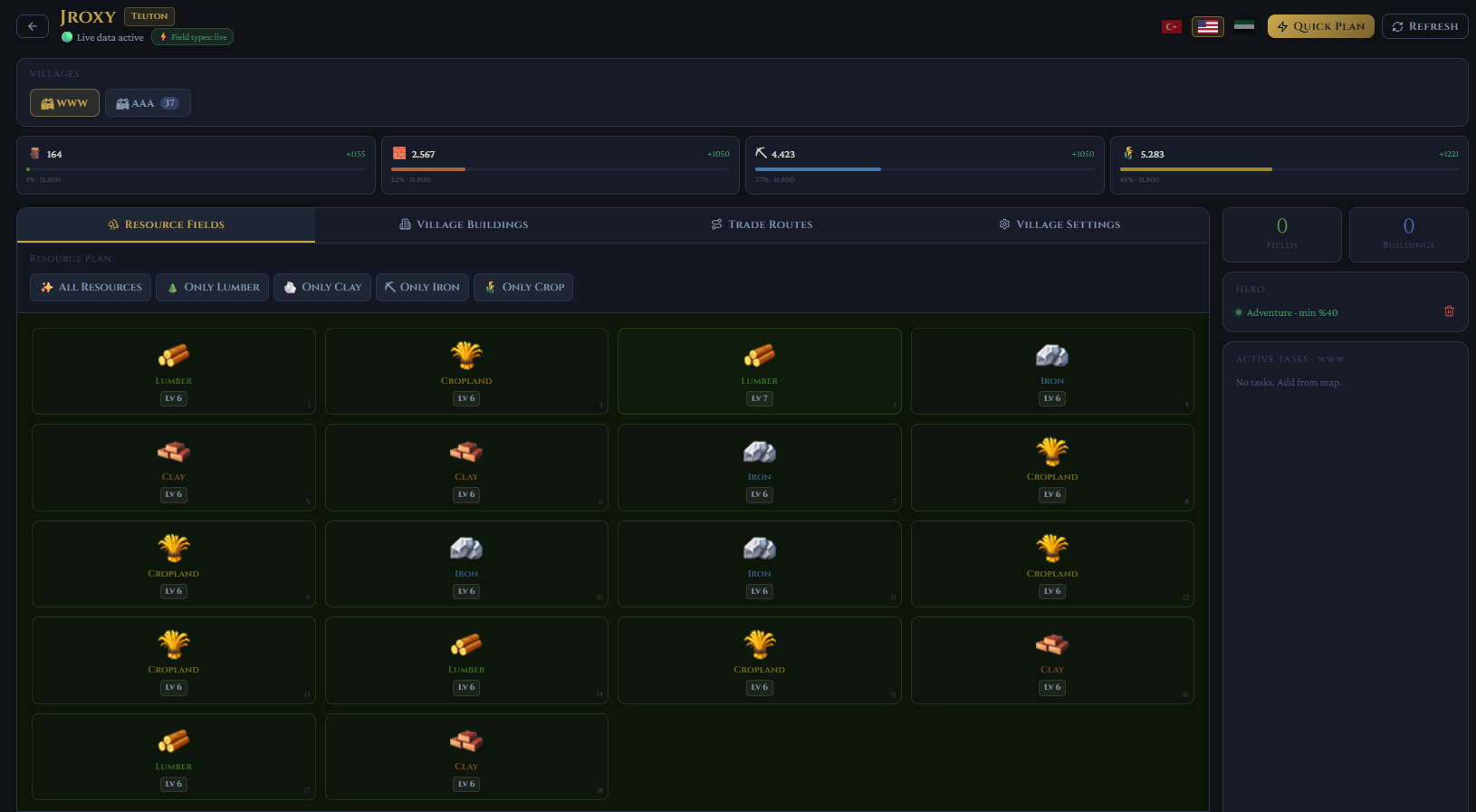Click the Clay bricks icon in field 6
This screenshot has height=812, width=1476.
(x=466, y=452)
